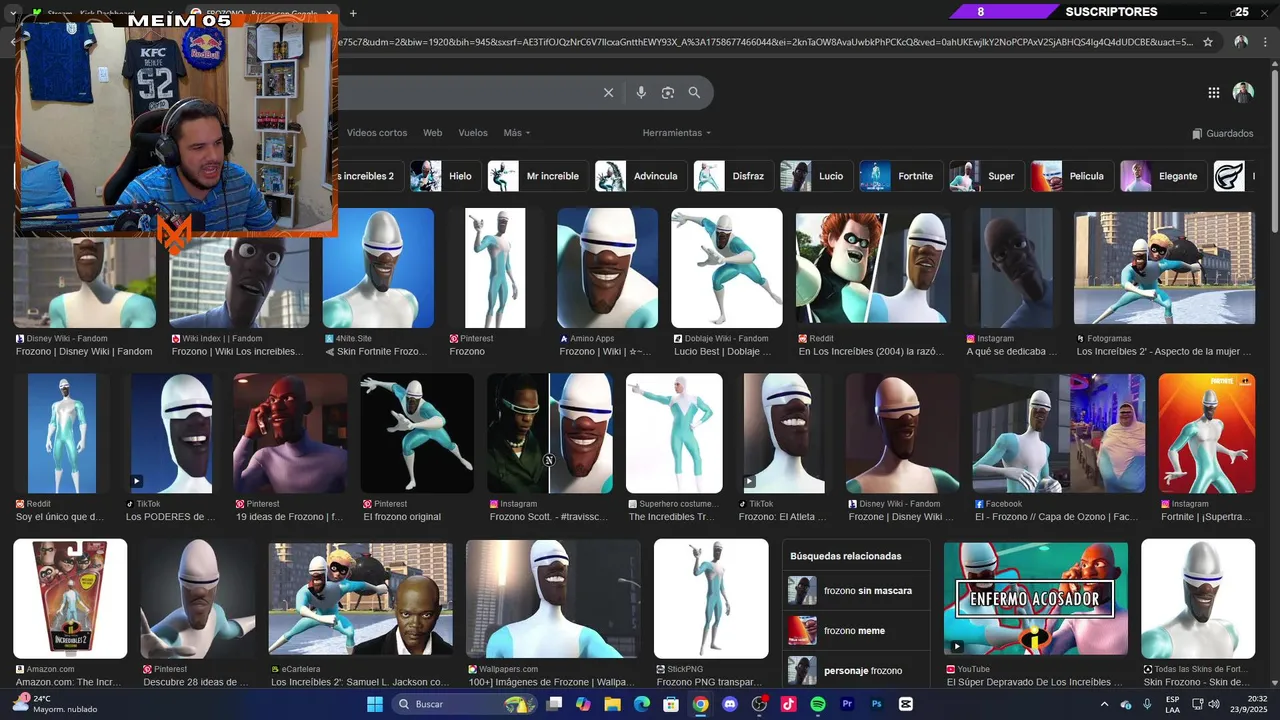Open the eCartelera Samuel L. Jackson image
The height and width of the screenshot is (720, 1280).
360,598
